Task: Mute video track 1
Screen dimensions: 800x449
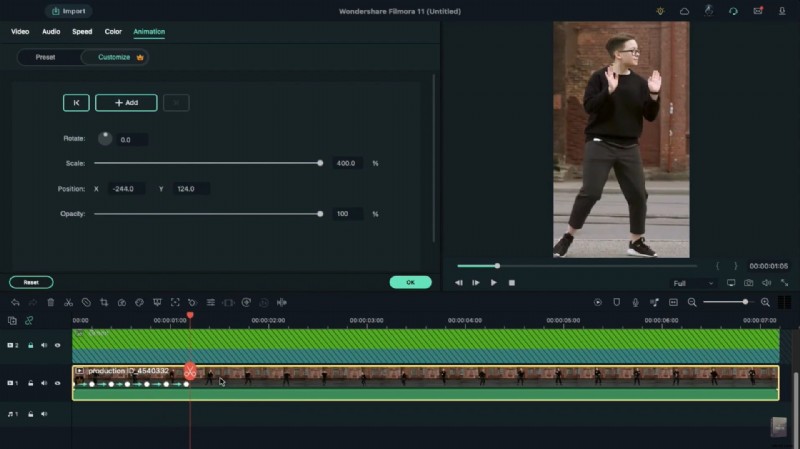Action: (44, 383)
